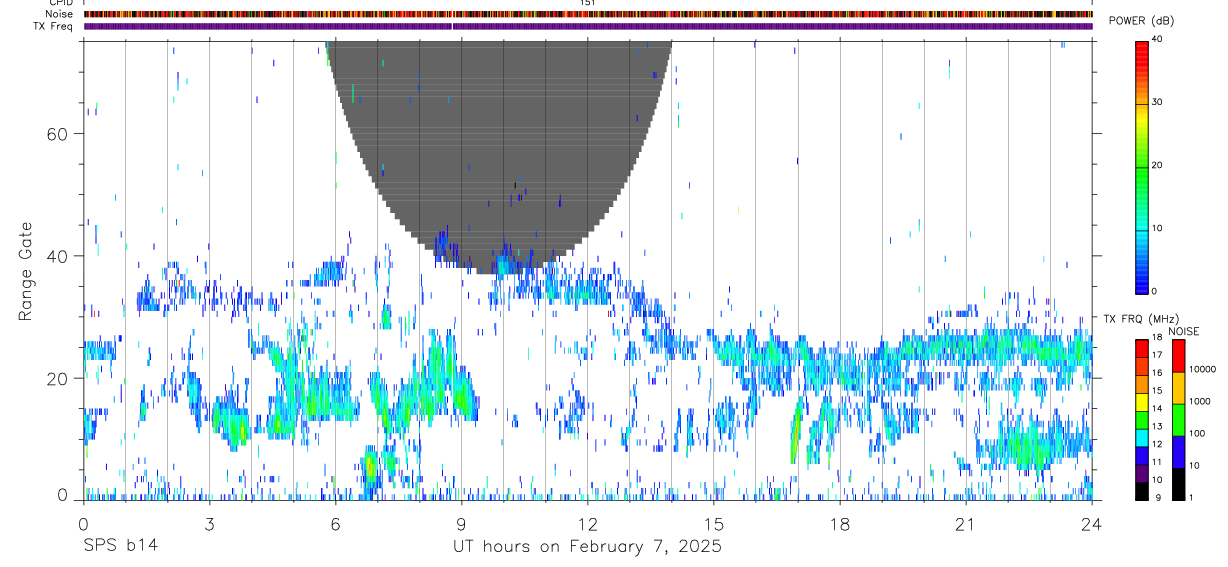Click the CPID value 151

click(x=588, y=3)
